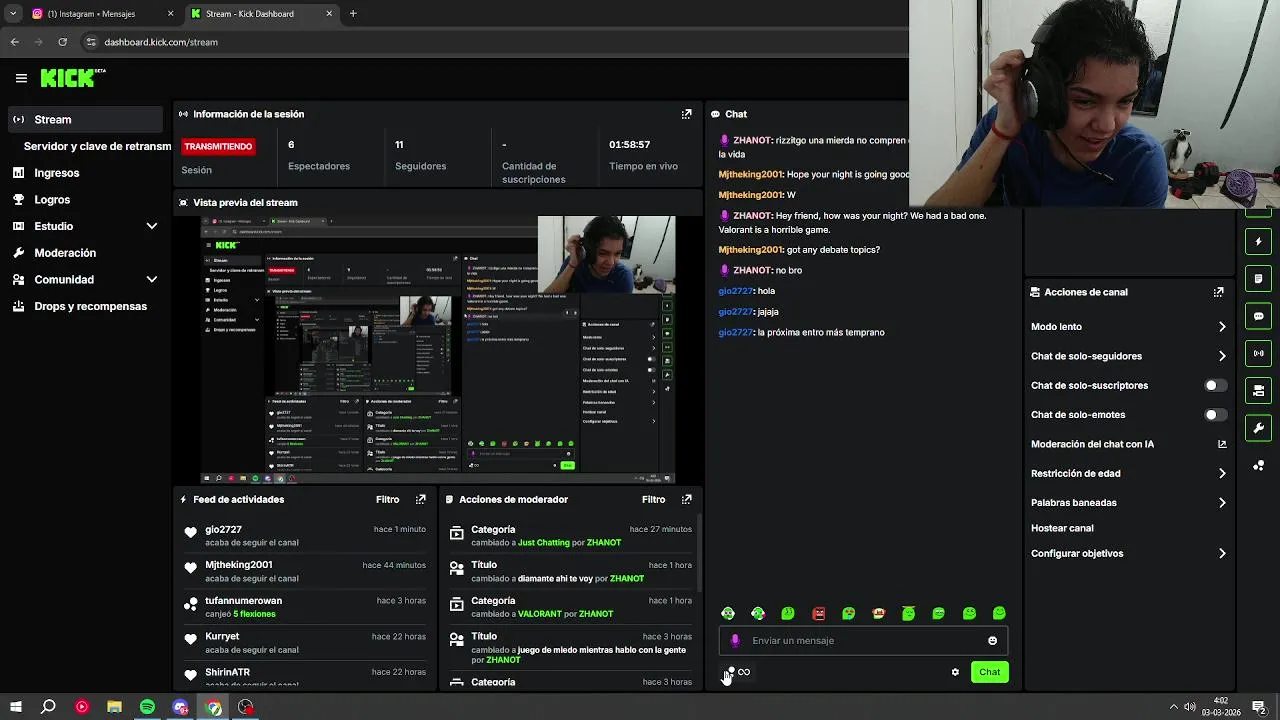
Task: Open chat settings gear icon
Action: 955,672
